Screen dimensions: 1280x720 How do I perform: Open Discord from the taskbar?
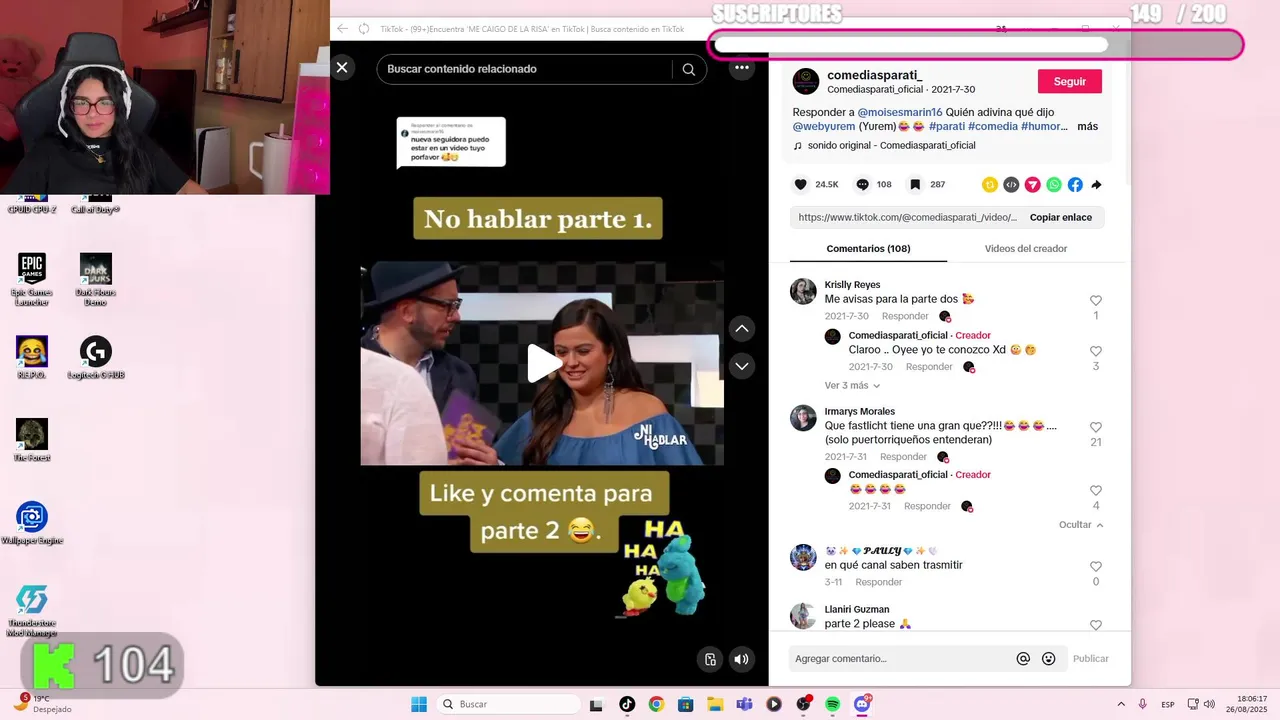pyautogui.click(x=862, y=704)
